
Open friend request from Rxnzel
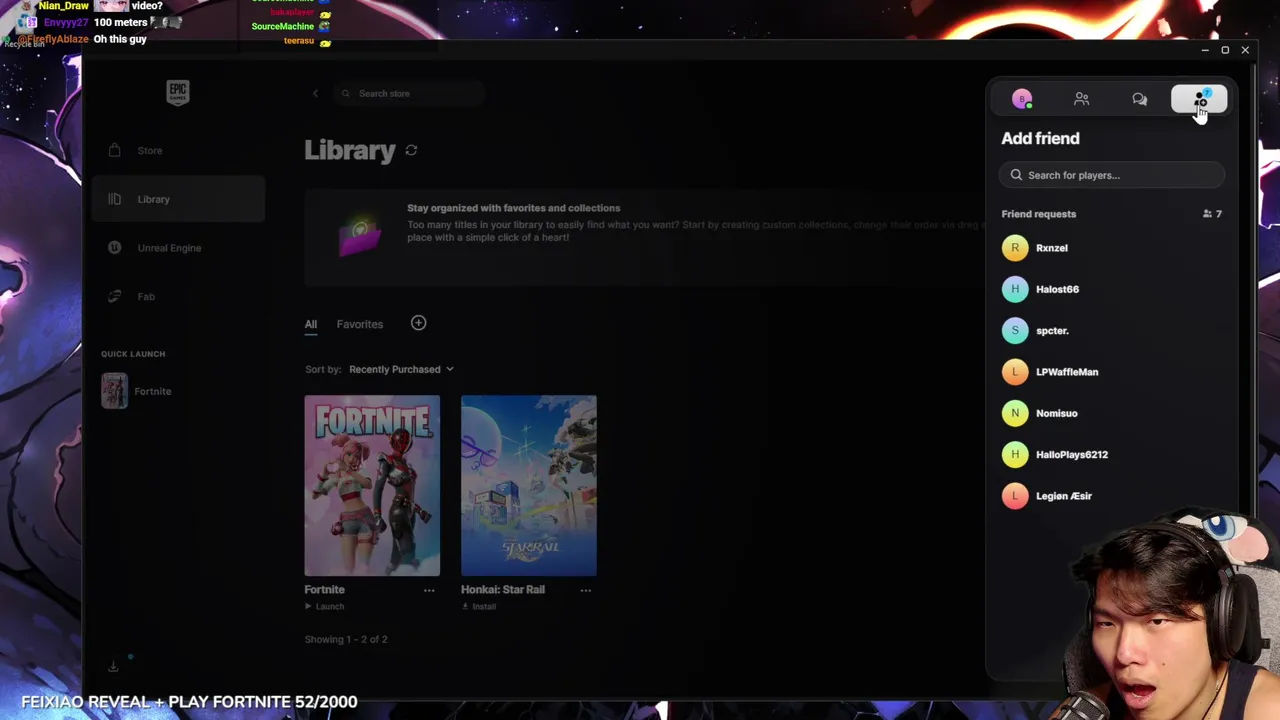1112,248
